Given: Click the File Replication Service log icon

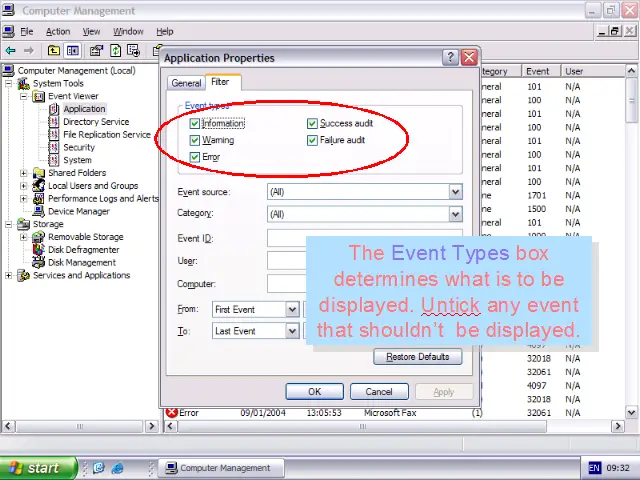Looking at the screenshot, I should pyautogui.click(x=54, y=134).
